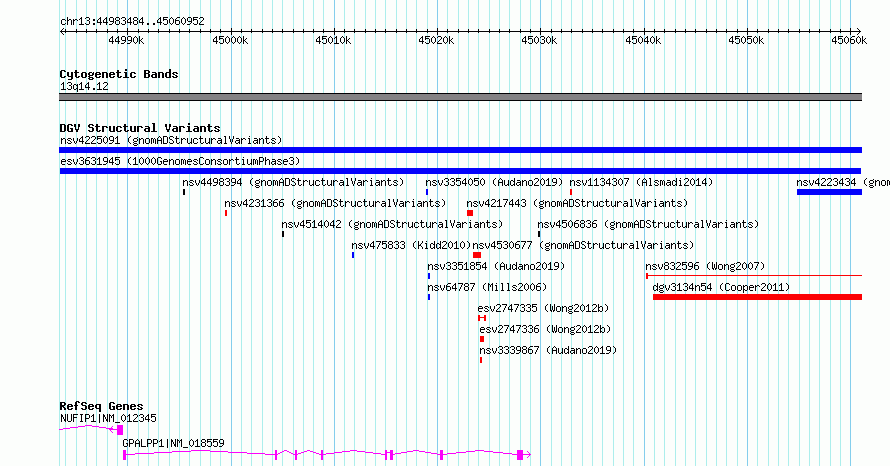Click the nsv4217443 variant label
Screen dimensions: 890x466
[x=577, y=203]
